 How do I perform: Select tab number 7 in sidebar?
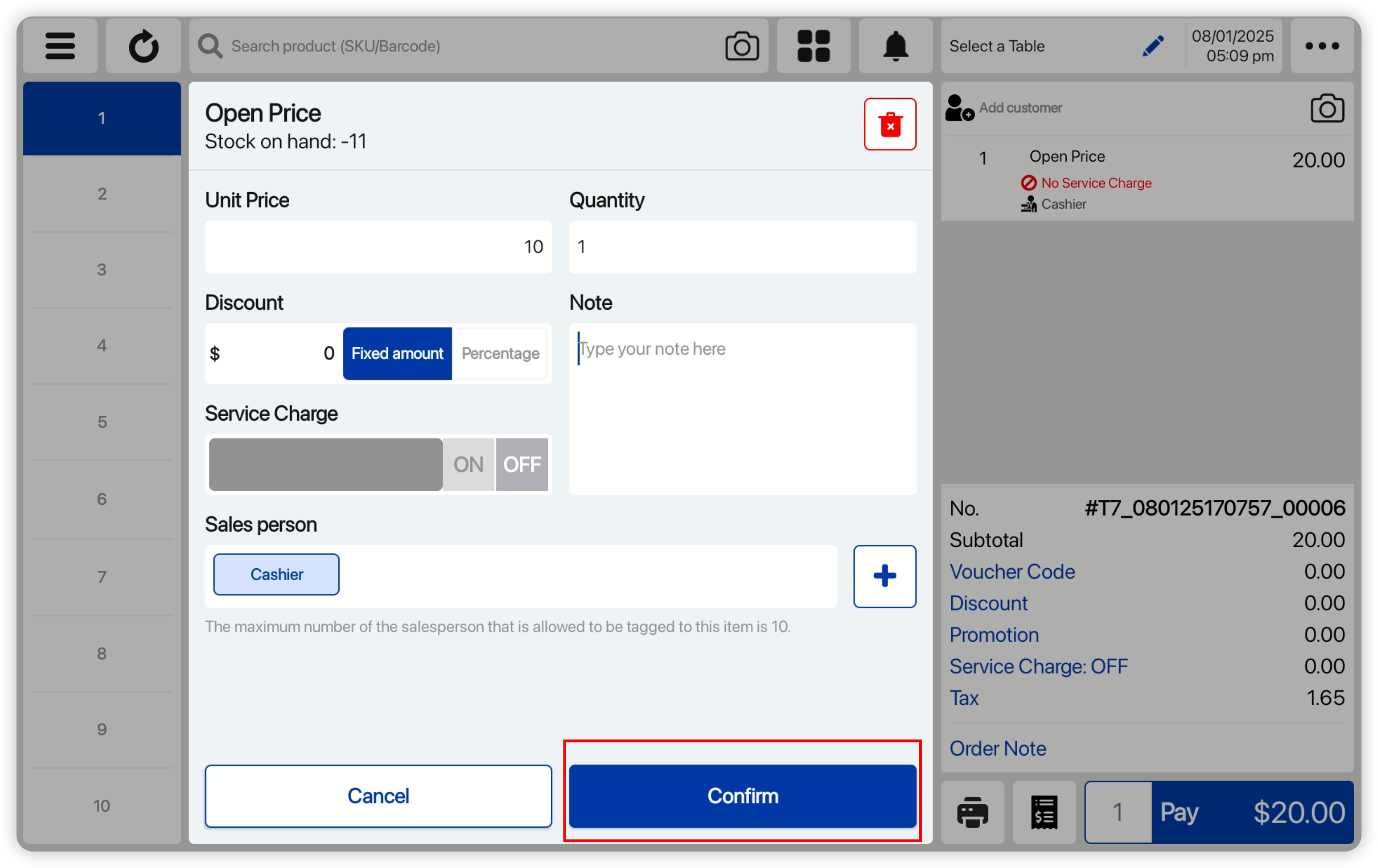coord(102,577)
